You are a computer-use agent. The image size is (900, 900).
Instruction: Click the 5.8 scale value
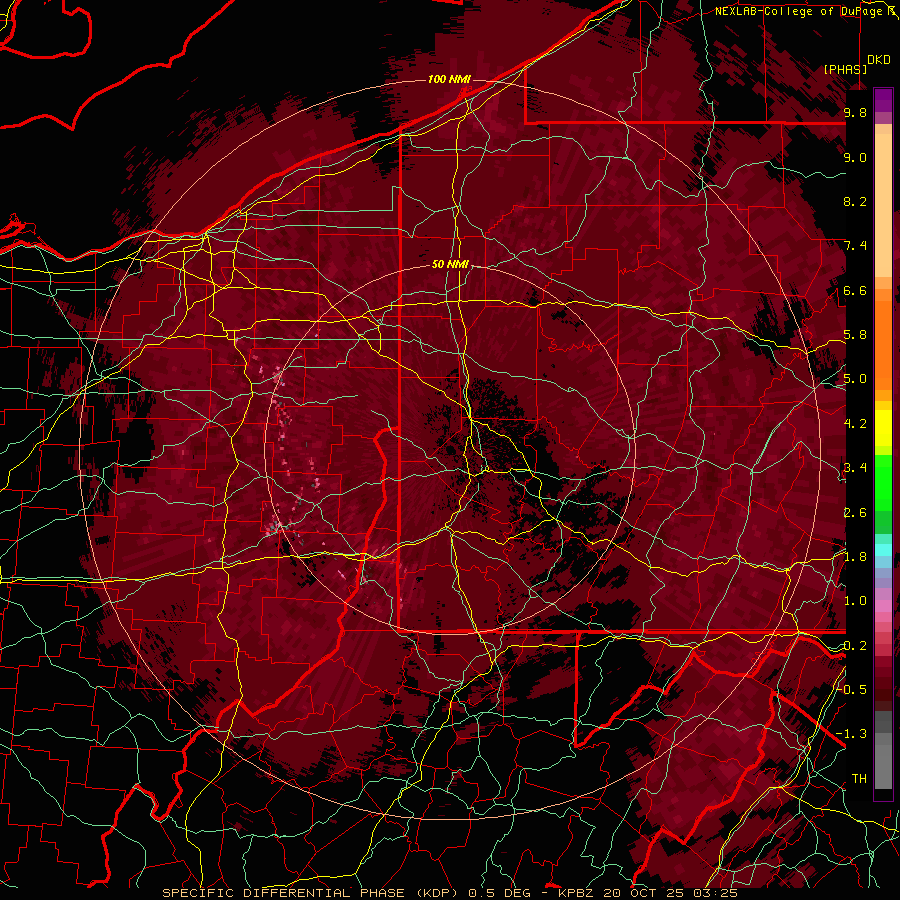click(x=855, y=335)
